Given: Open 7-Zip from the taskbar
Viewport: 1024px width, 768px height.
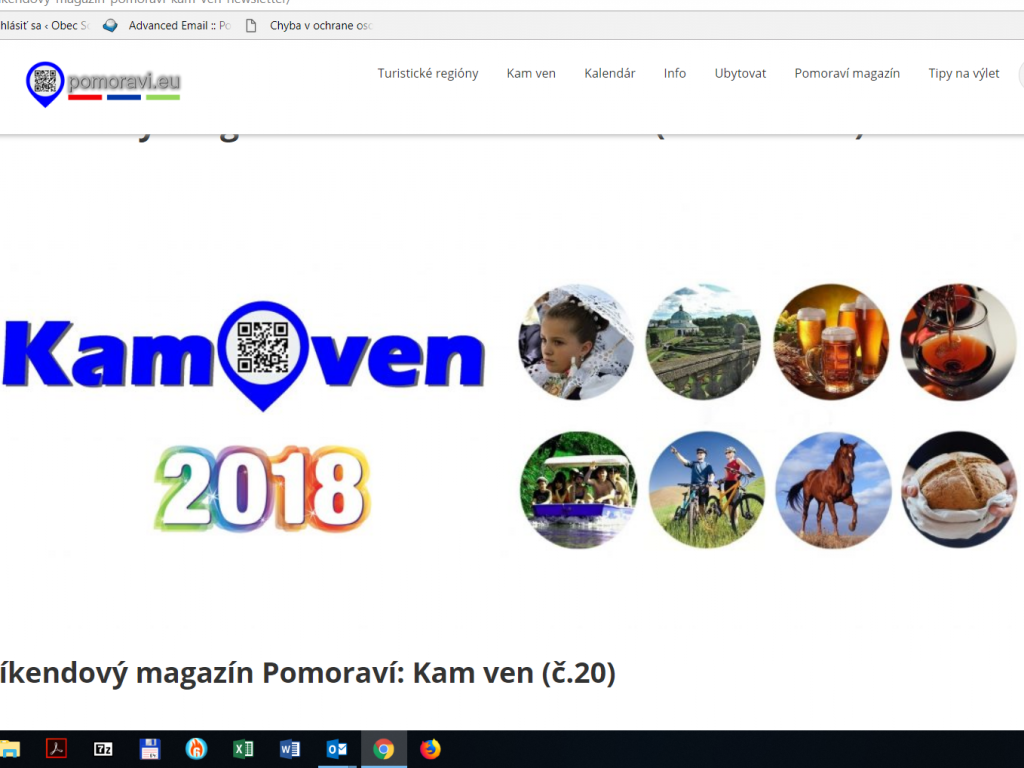Looking at the screenshot, I should point(103,749).
